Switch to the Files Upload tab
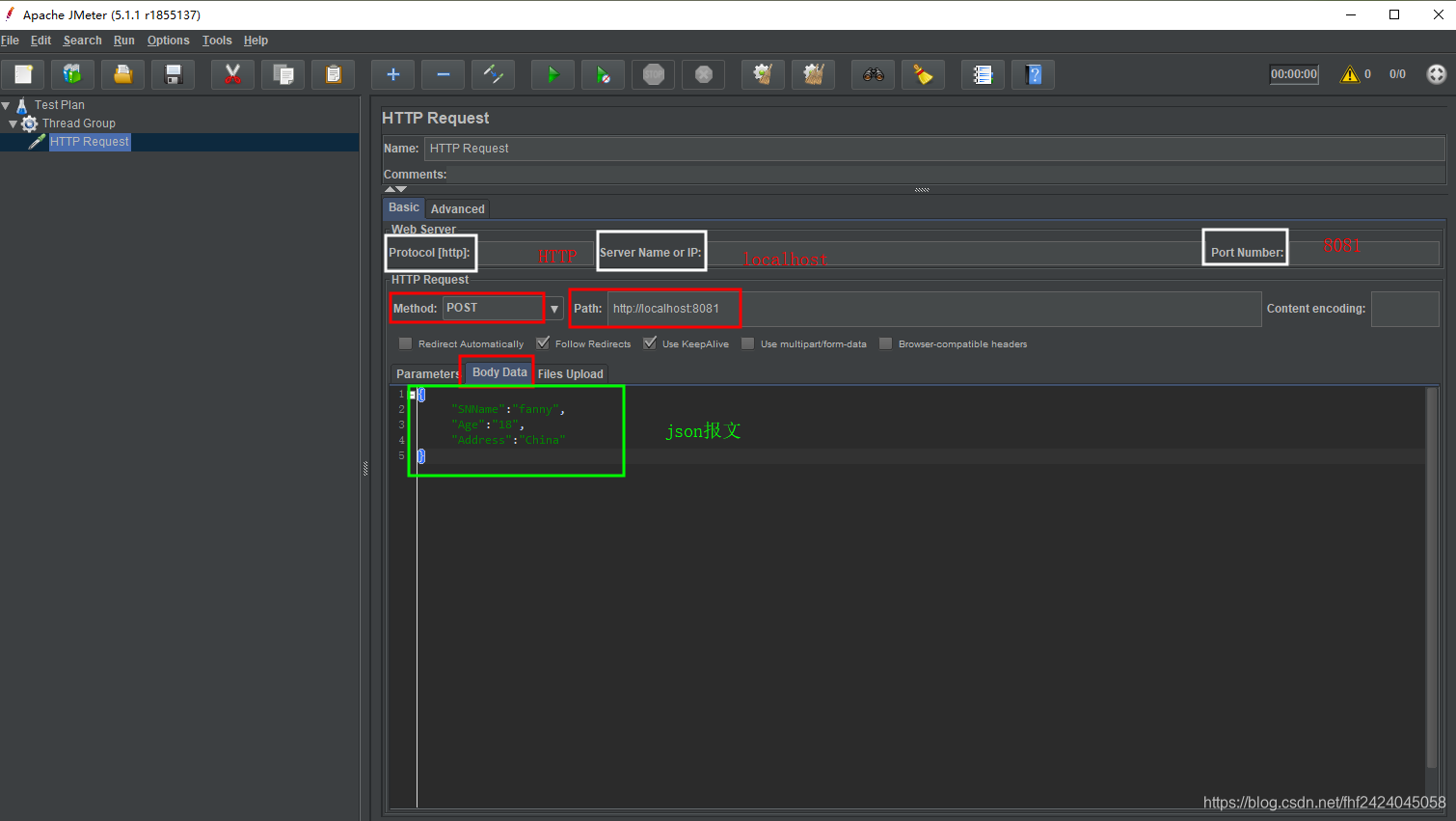The image size is (1456, 821). [x=571, y=373]
